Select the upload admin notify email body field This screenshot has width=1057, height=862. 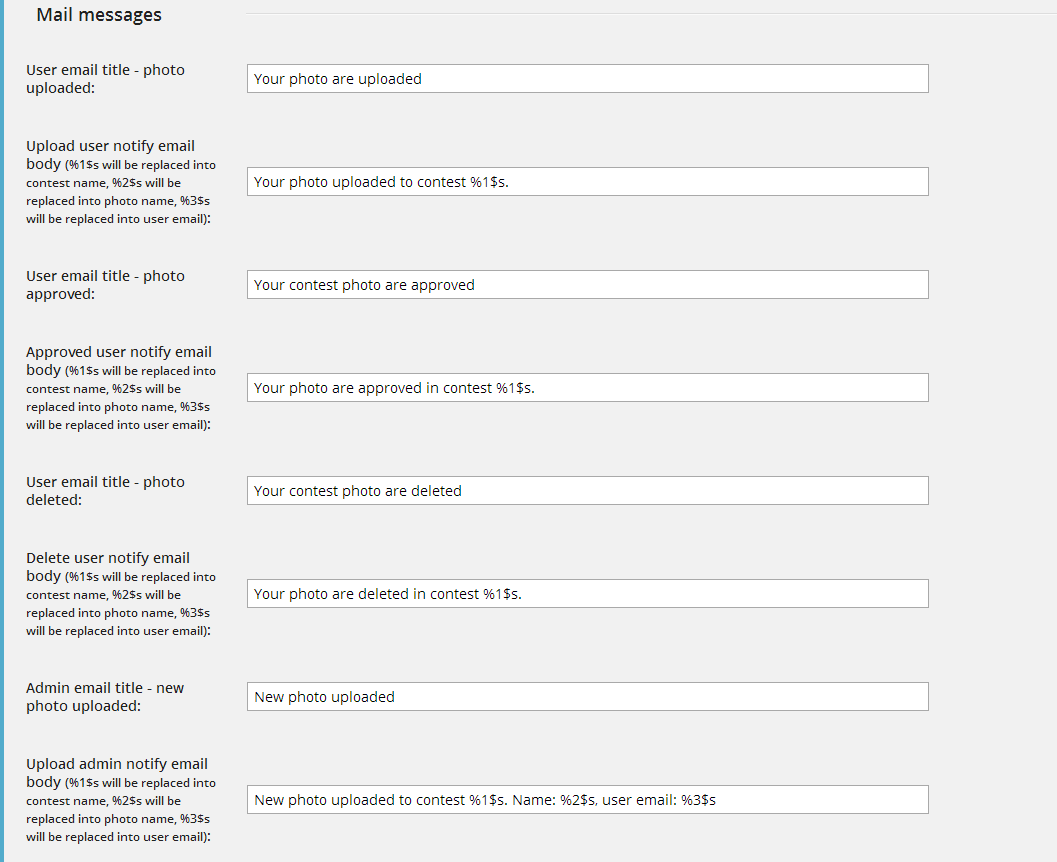click(587, 800)
